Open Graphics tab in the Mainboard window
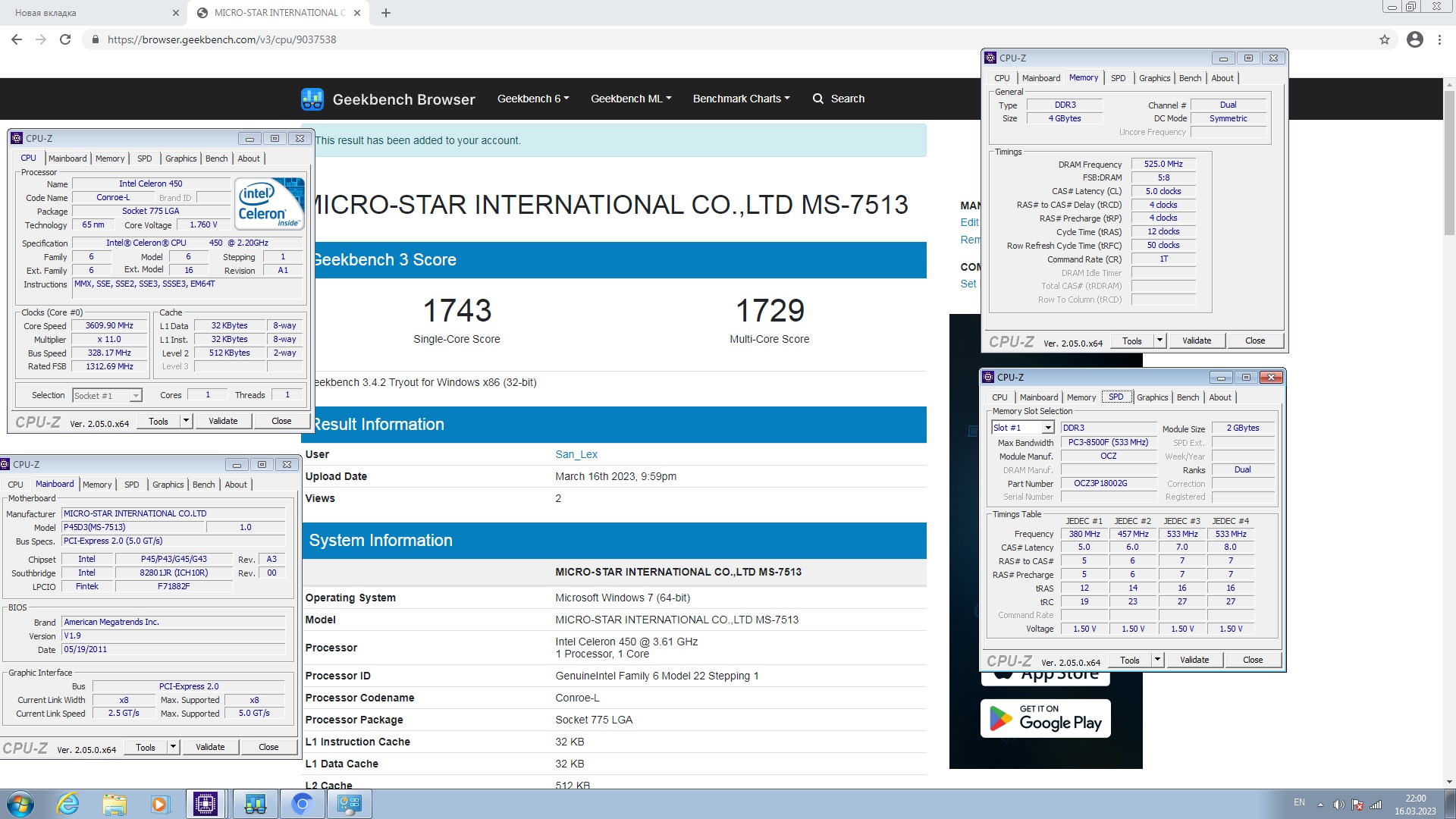 click(168, 485)
